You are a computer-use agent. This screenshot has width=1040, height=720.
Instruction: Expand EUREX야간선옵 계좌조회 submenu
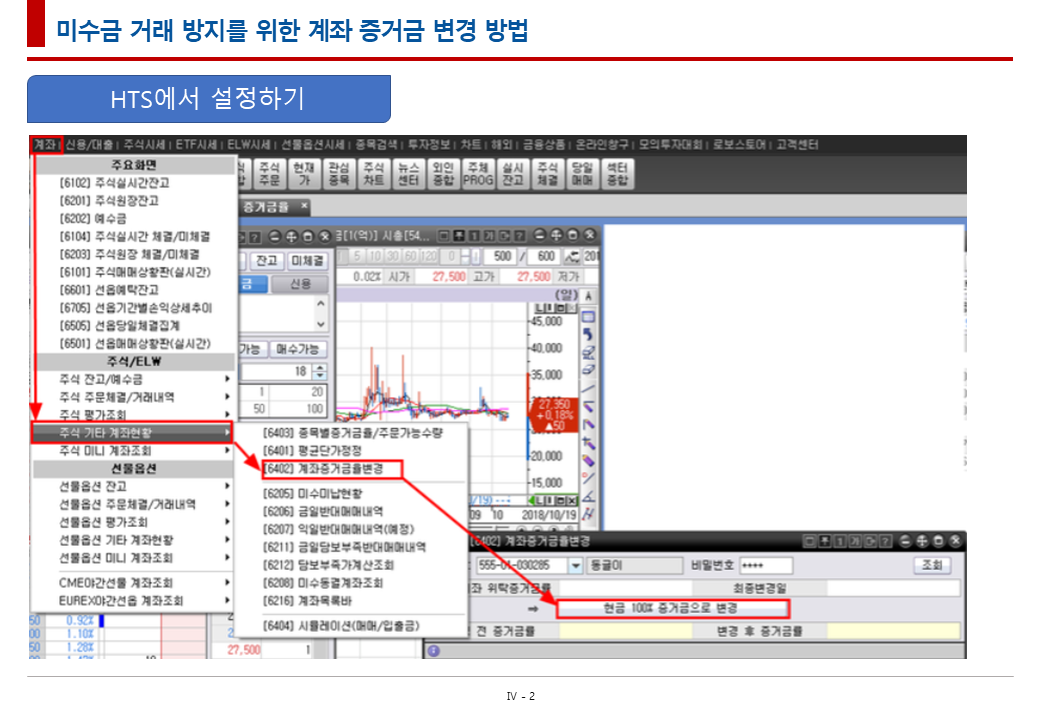[135, 601]
